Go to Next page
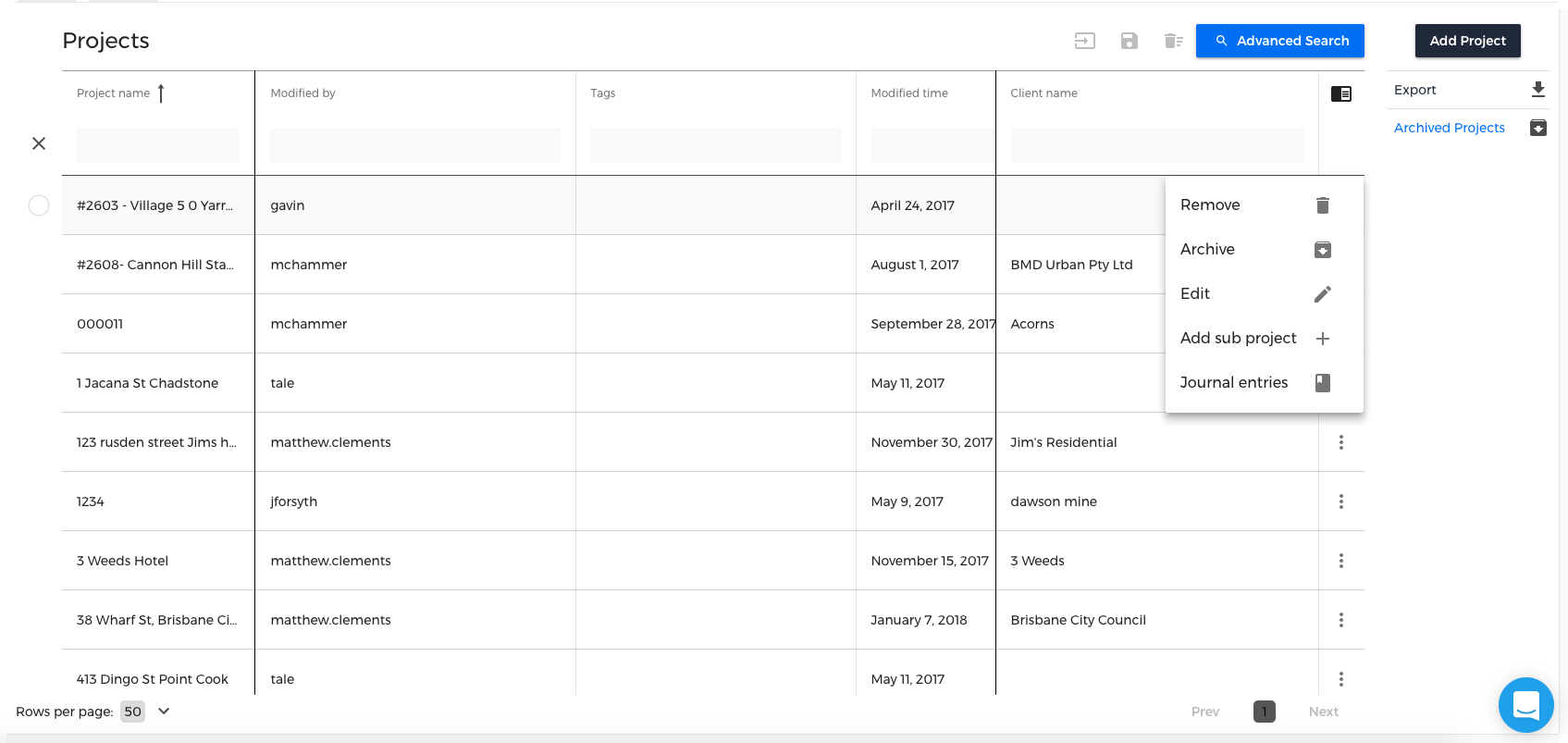The height and width of the screenshot is (743, 1568). click(1324, 712)
